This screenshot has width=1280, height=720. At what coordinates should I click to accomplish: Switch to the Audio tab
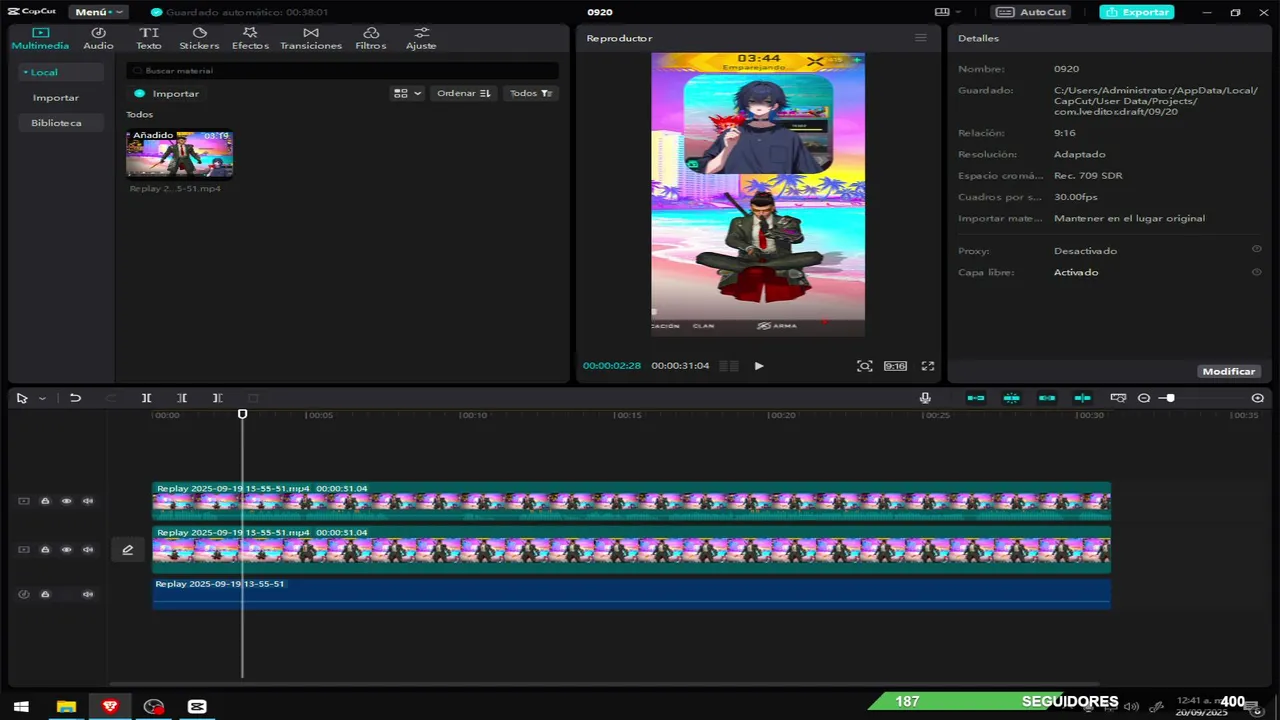pos(98,38)
